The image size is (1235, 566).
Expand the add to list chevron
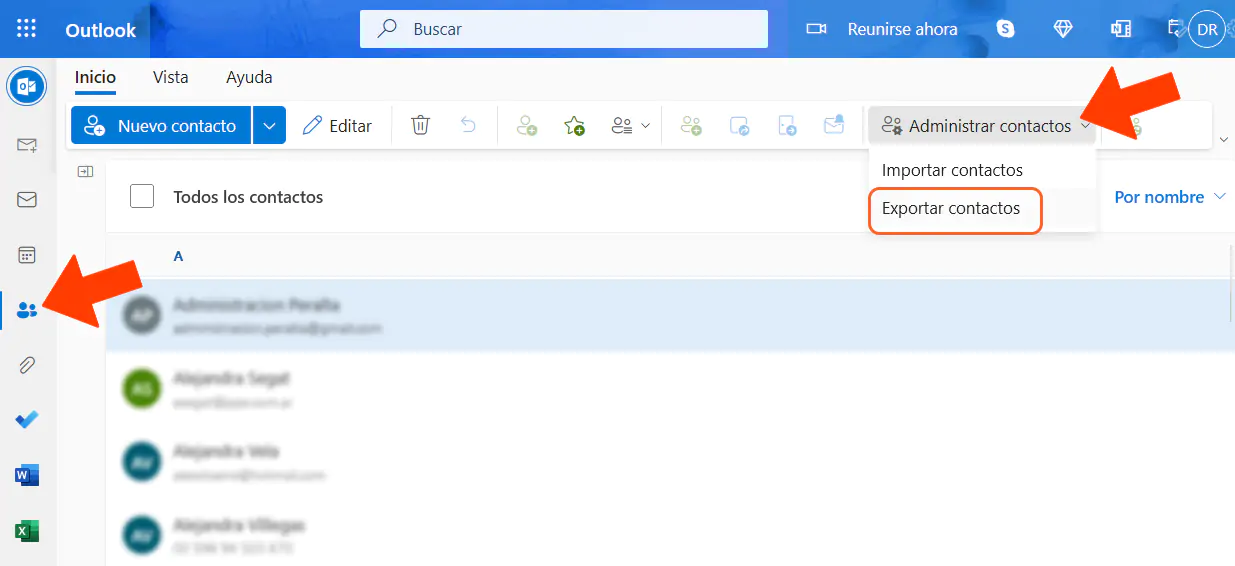[x=645, y=126]
